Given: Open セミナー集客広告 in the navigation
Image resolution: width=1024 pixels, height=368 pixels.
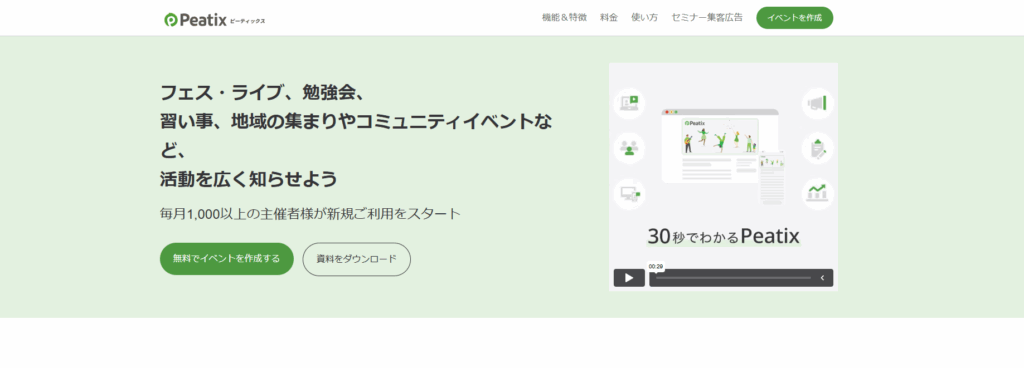Looking at the screenshot, I should (707, 18).
